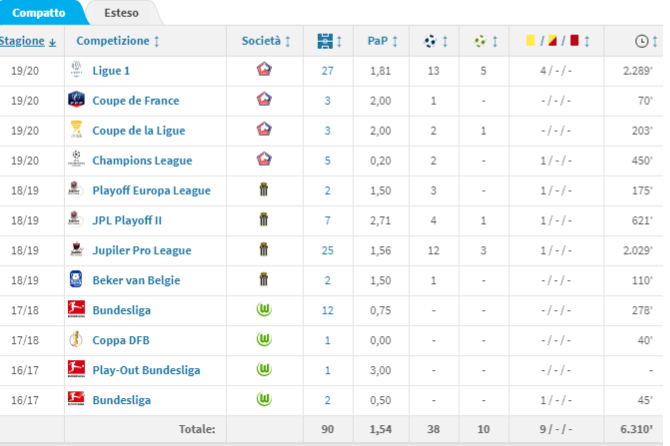Click the minutes played clock icon
The height and width of the screenshot is (446, 670).
click(641, 41)
